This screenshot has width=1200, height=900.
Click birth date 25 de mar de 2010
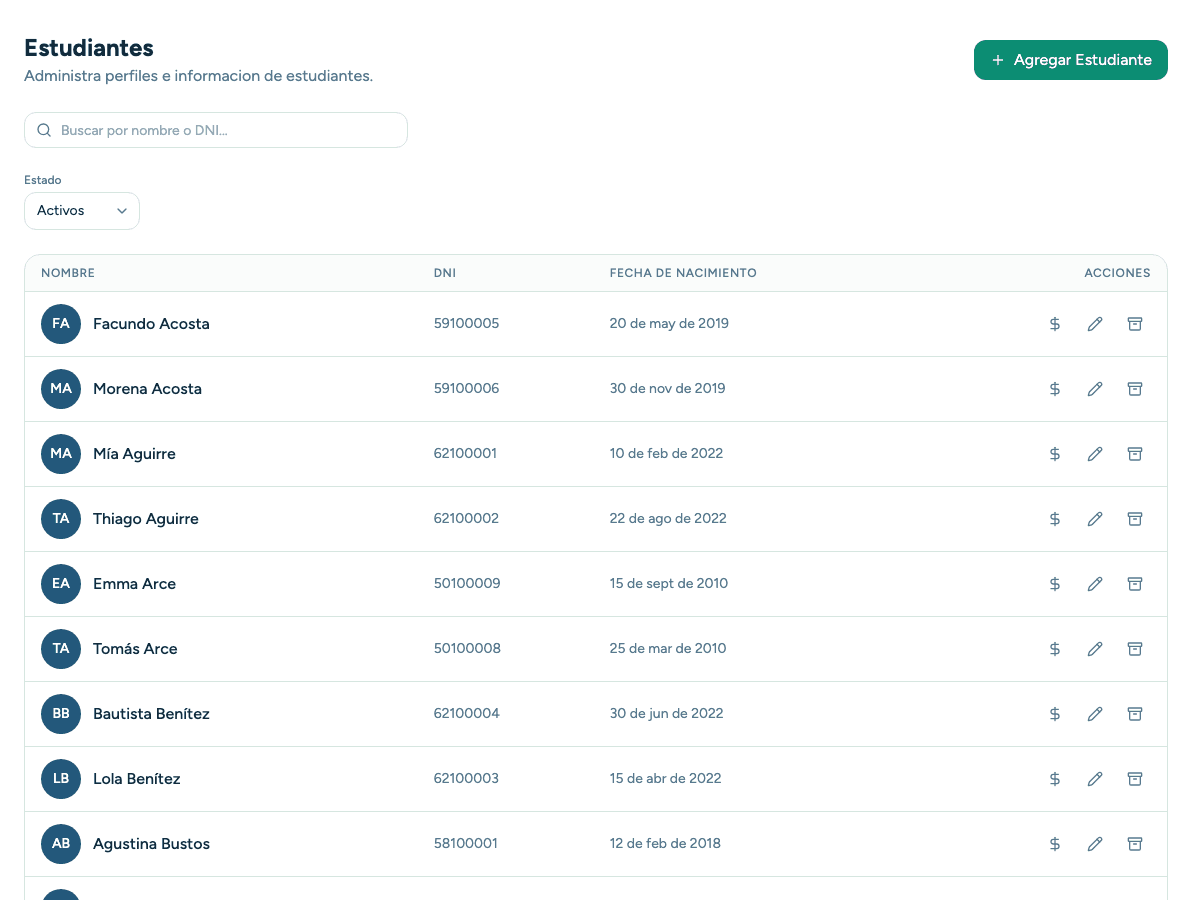click(x=668, y=649)
